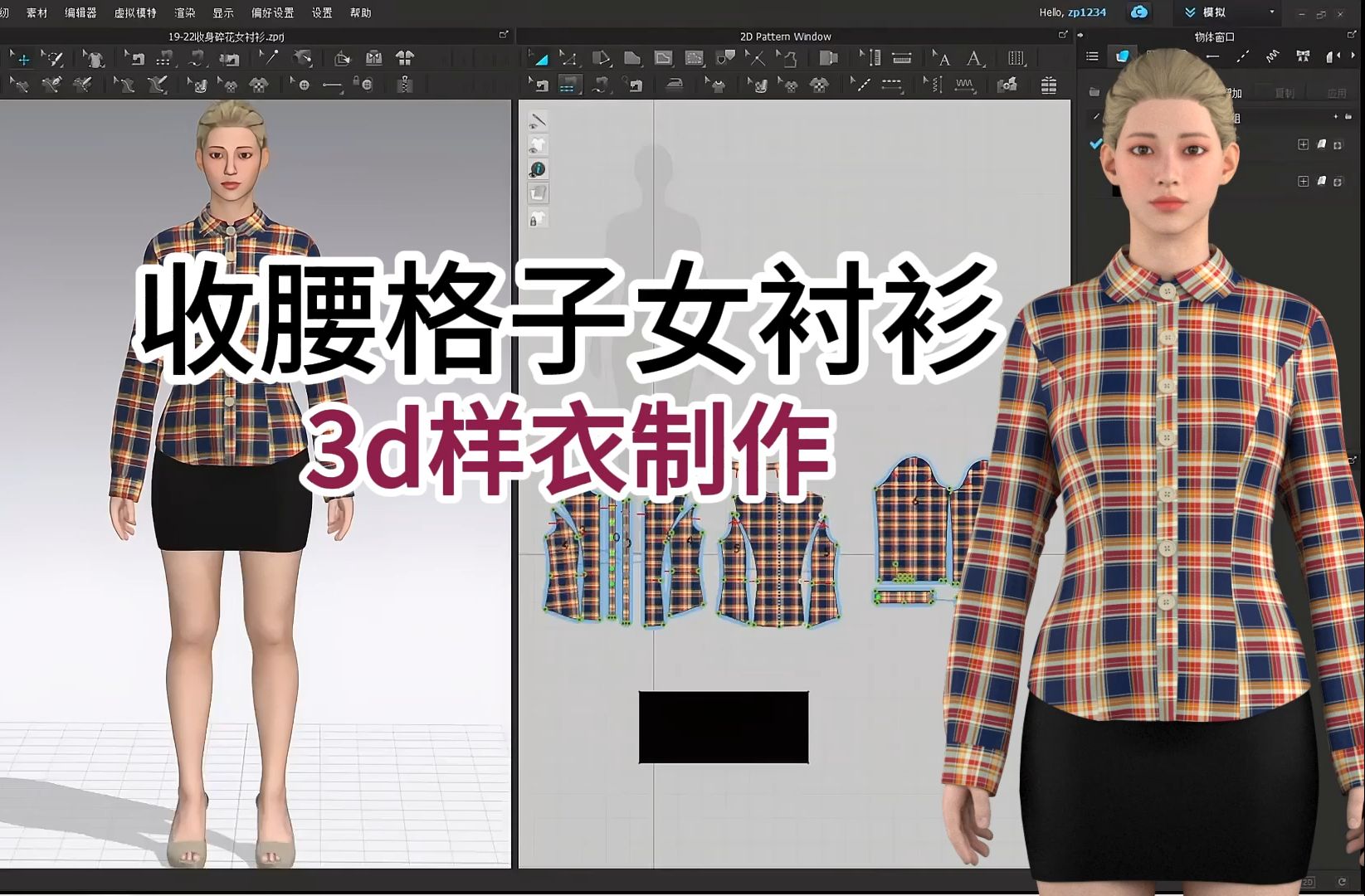This screenshot has height=896, width=1365.
Task: Collapse the object window via left-edge arrow
Action: click(x=1080, y=36)
